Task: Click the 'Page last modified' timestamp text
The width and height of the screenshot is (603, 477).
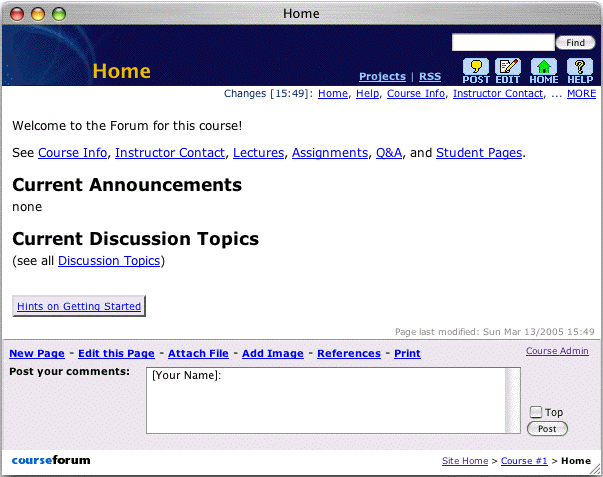Action: click(495, 332)
